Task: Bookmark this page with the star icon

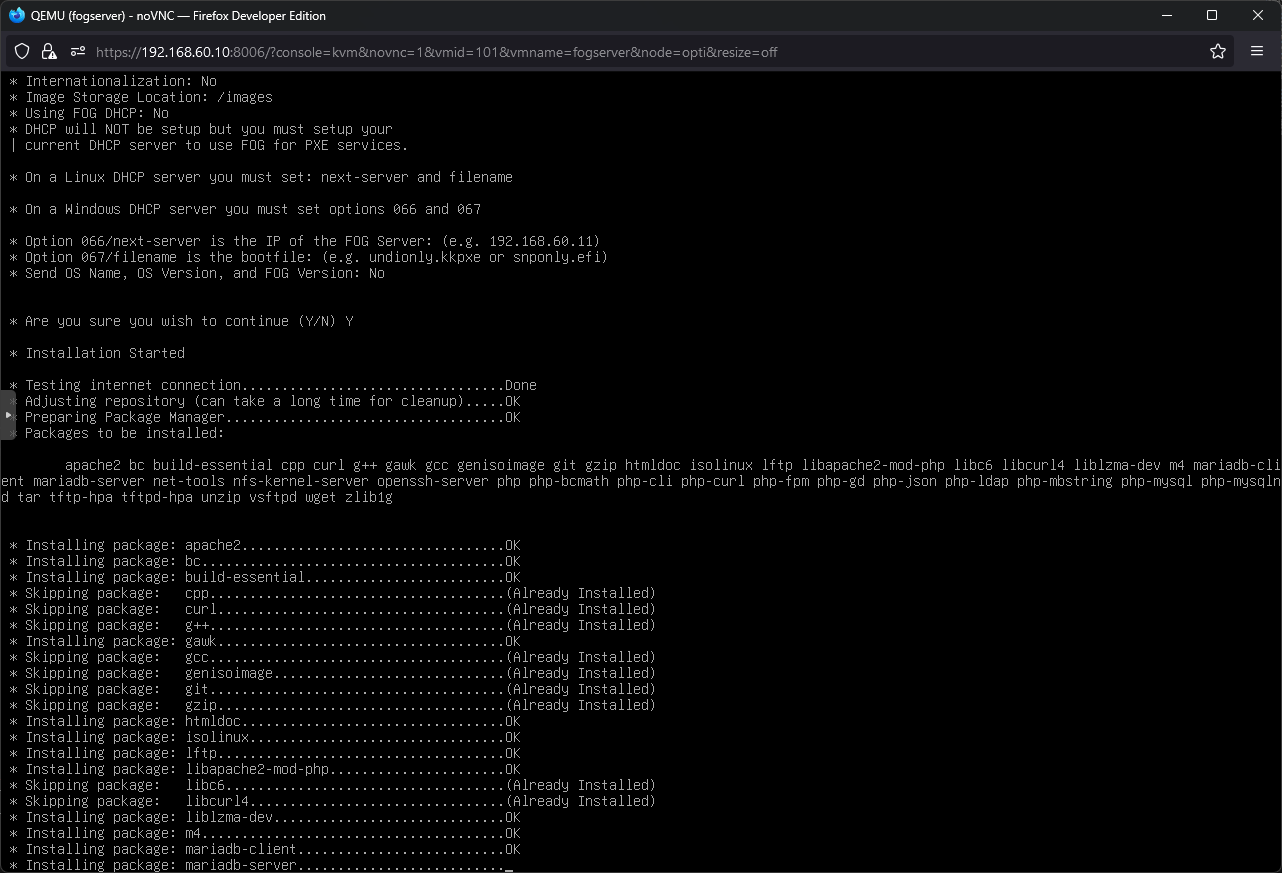Action: [x=1217, y=52]
